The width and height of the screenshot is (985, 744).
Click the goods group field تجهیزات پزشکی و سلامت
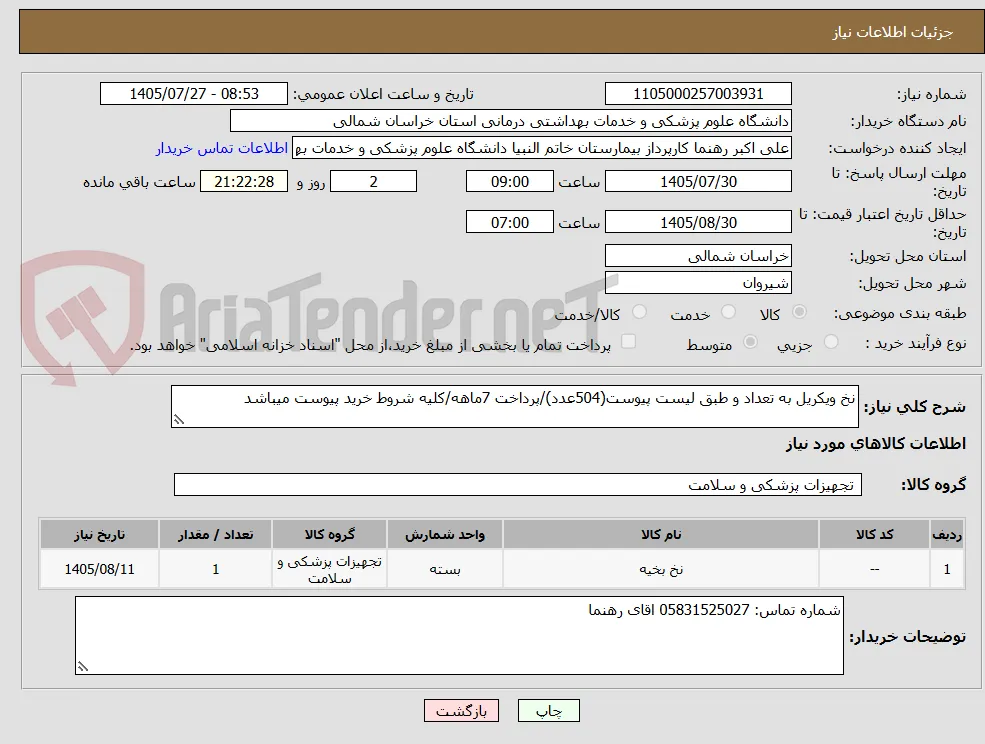click(518, 484)
